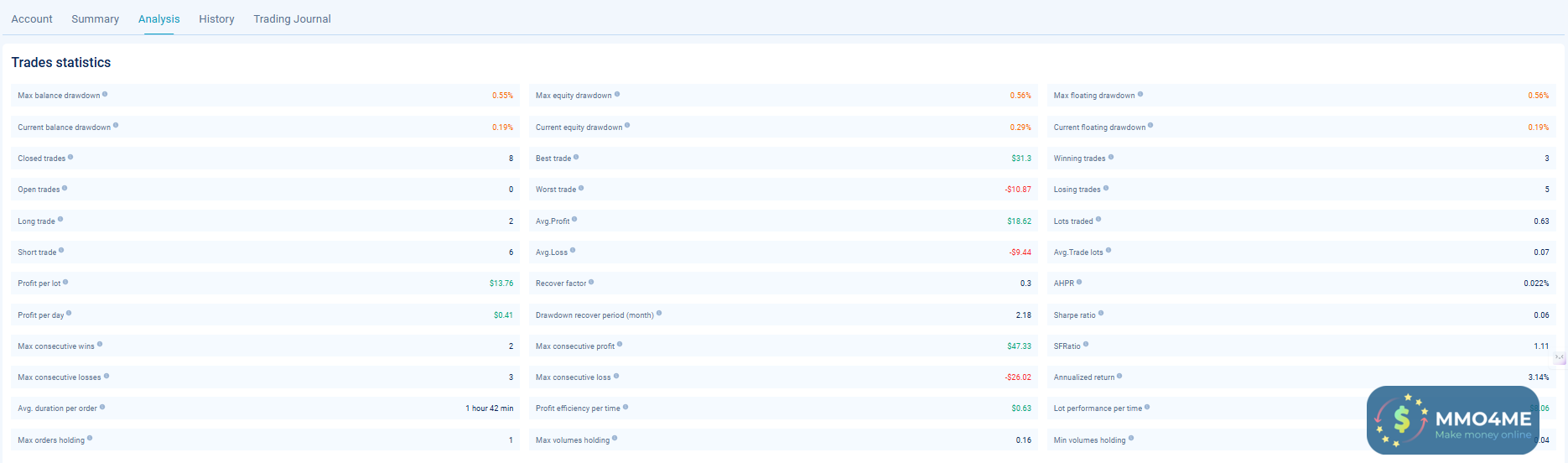Screen dimensions: 1568x463
Task: Click the Annualized return value 3.14%
Action: 1539,377
